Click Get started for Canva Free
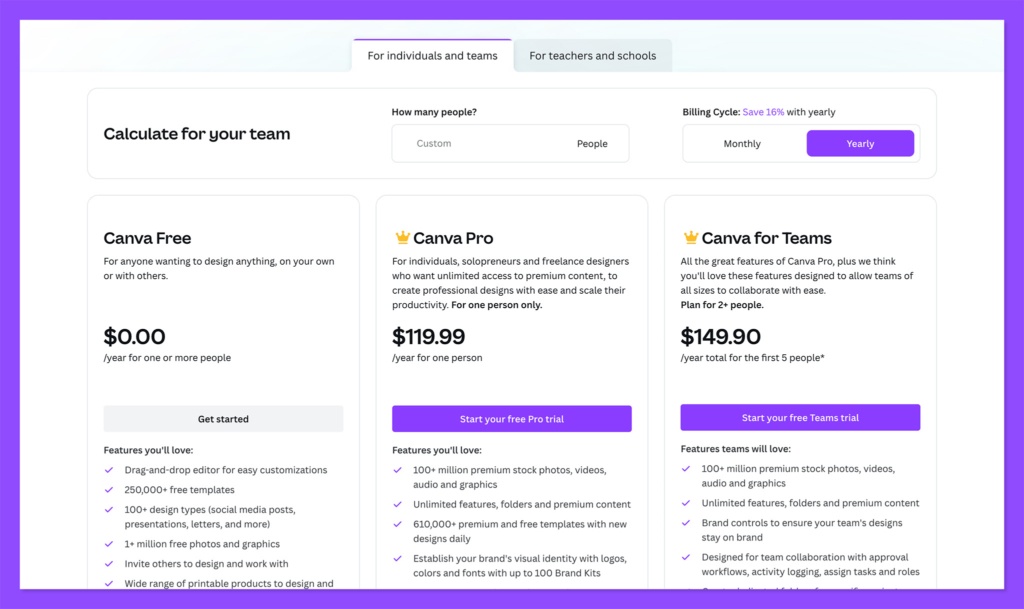 [223, 418]
